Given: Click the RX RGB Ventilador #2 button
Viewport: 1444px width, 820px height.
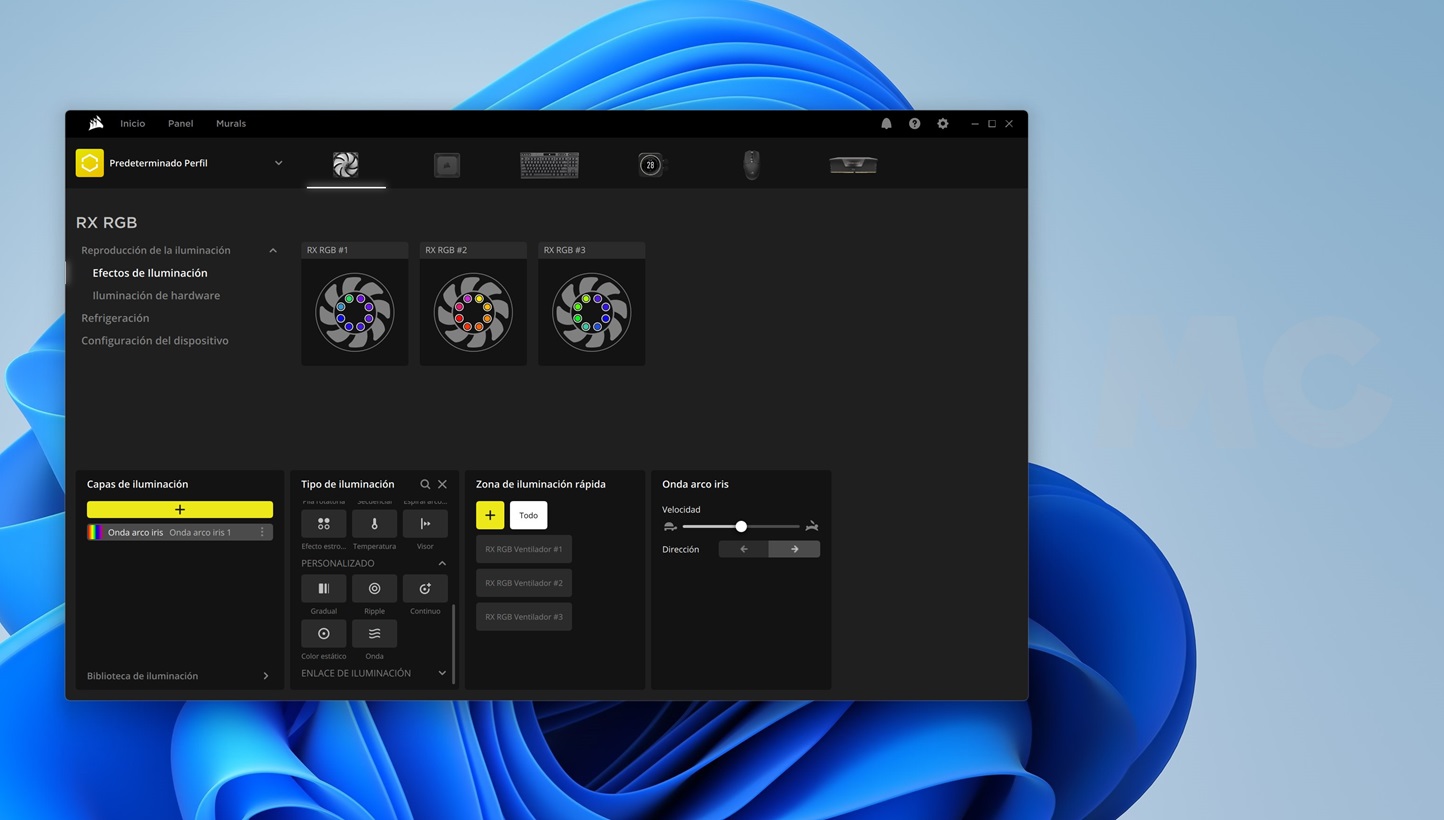Looking at the screenshot, I should pyautogui.click(x=524, y=583).
